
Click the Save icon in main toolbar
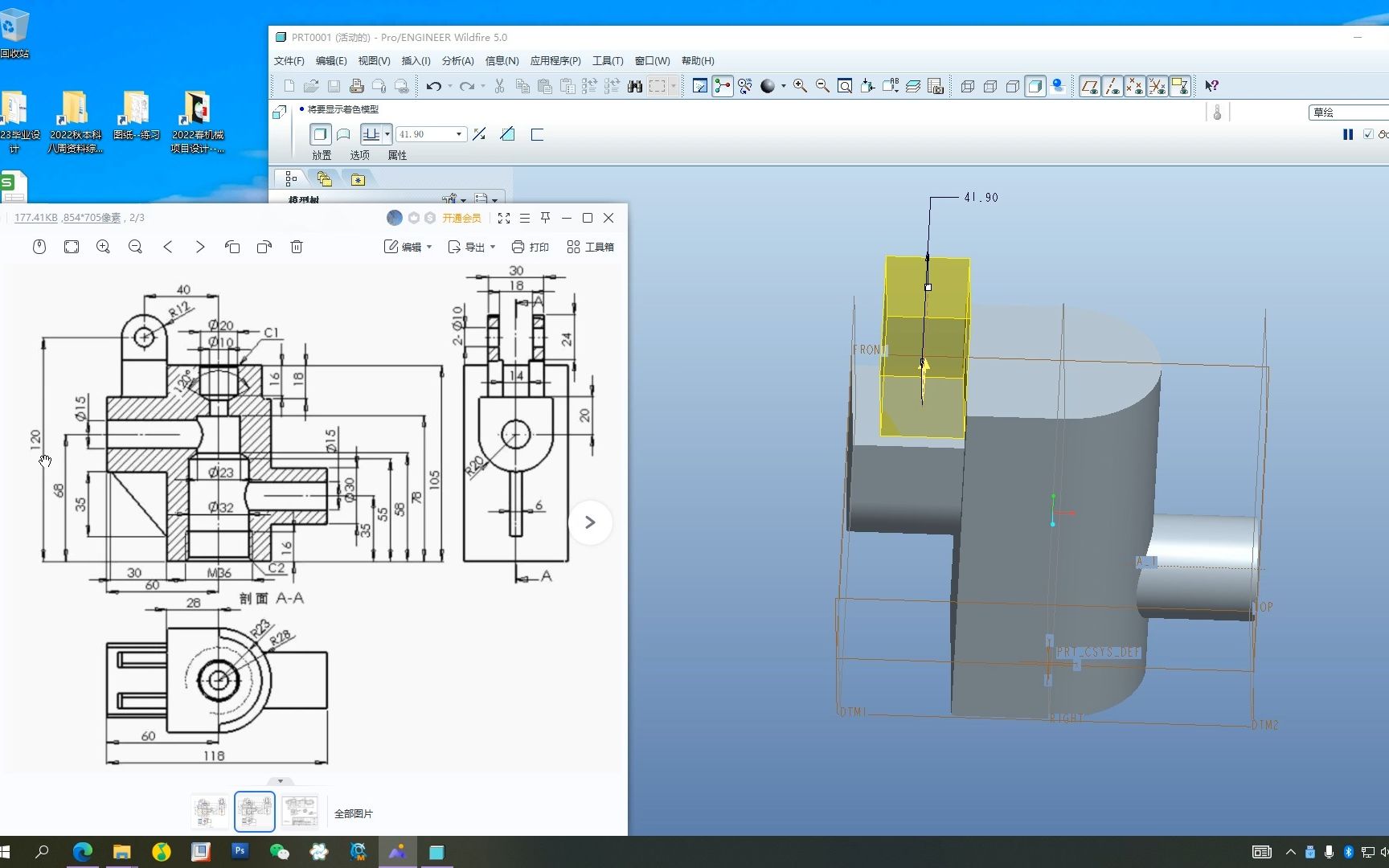point(334,86)
